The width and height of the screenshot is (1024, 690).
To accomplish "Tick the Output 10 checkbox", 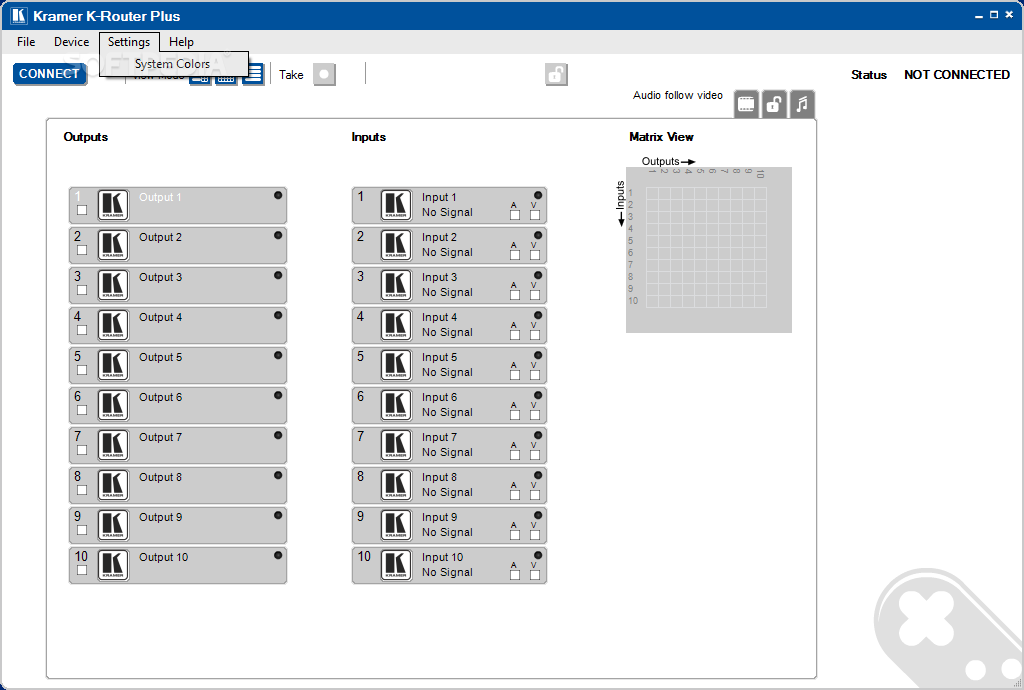I will tap(82, 570).
